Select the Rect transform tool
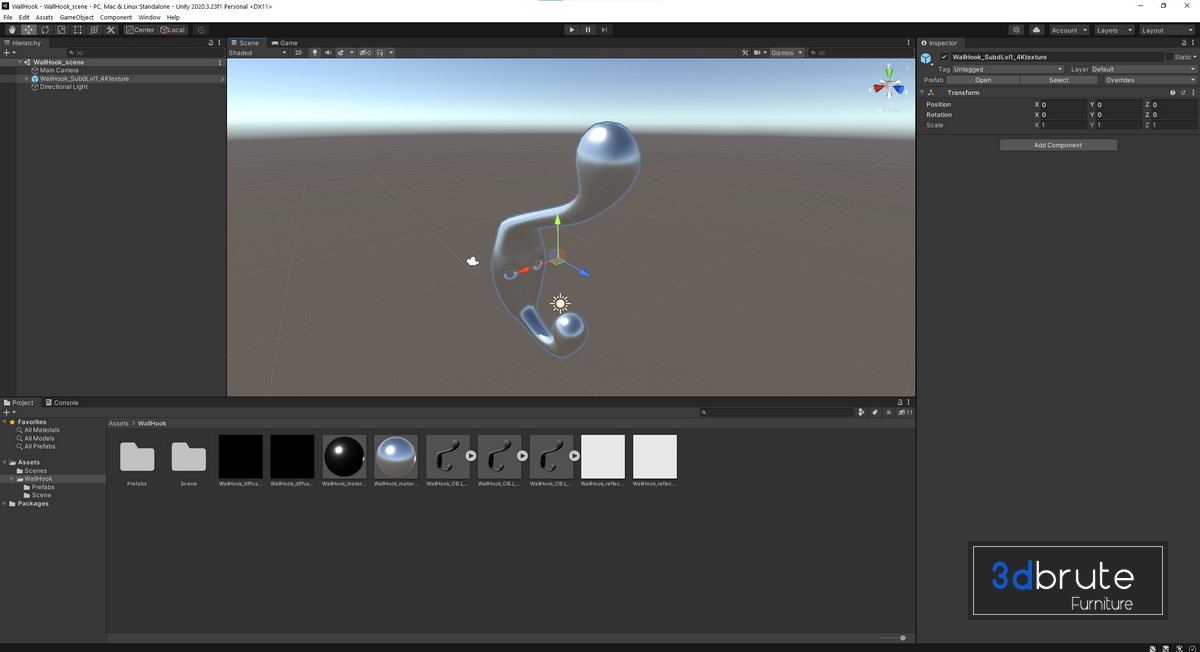This screenshot has width=1200, height=652. [x=78, y=30]
